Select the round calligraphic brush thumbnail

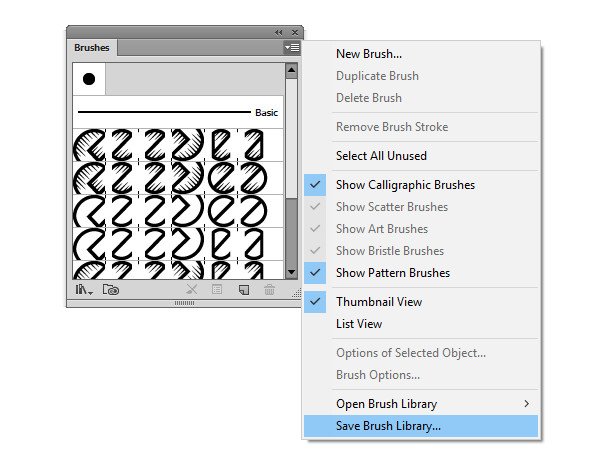[89, 78]
